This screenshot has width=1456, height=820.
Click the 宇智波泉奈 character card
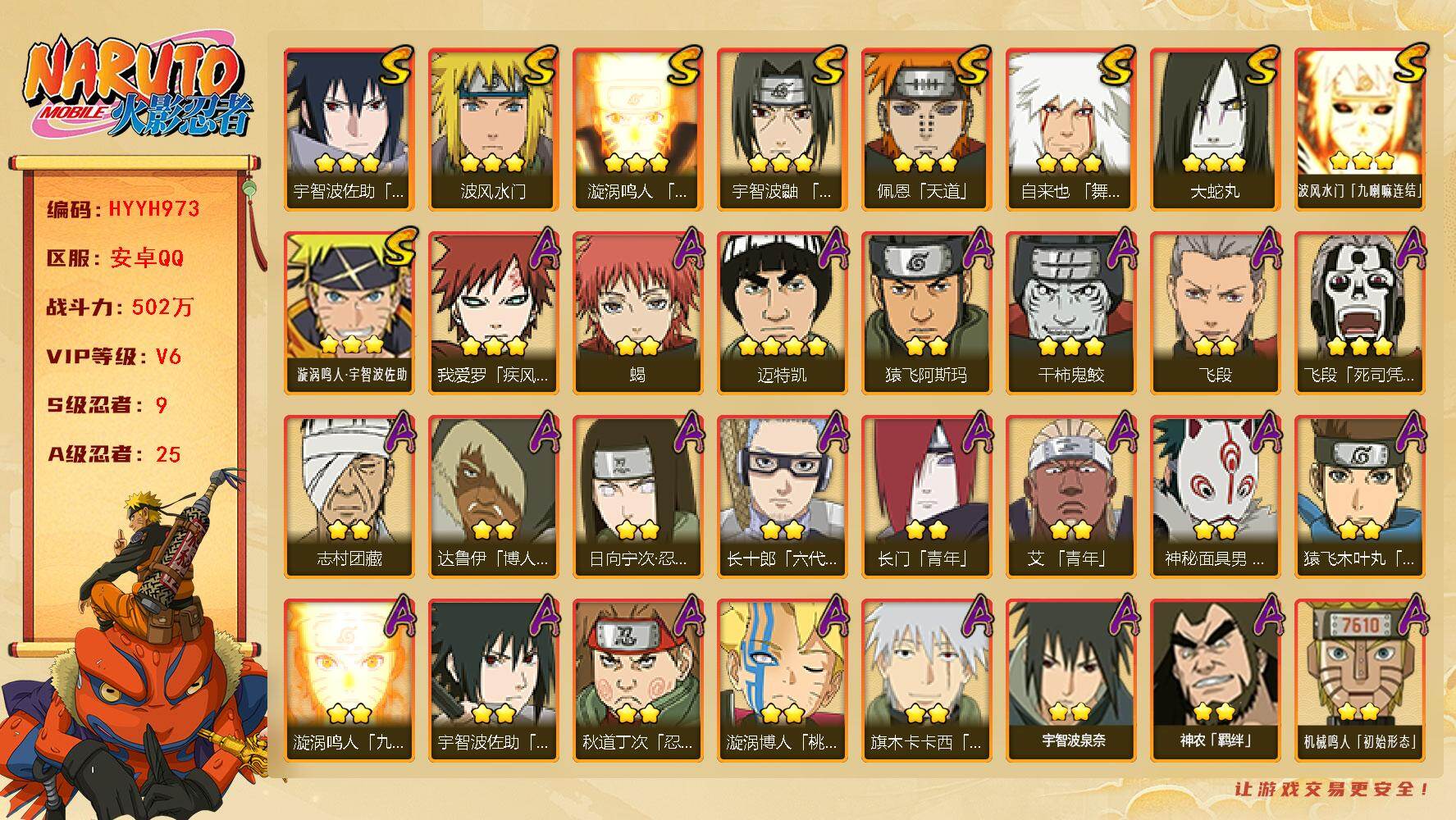[1070, 680]
